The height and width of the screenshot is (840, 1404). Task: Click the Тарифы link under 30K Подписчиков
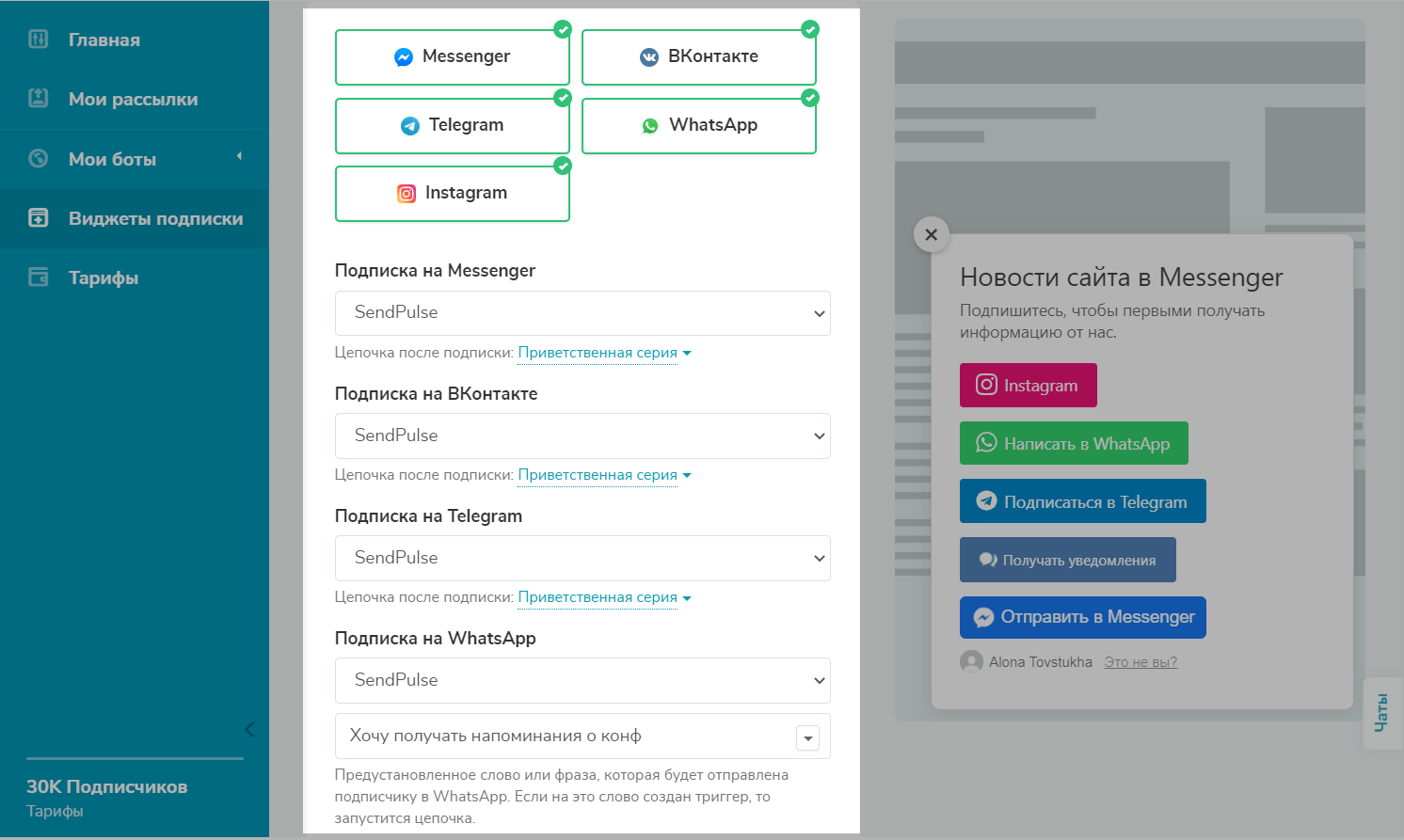click(55, 811)
